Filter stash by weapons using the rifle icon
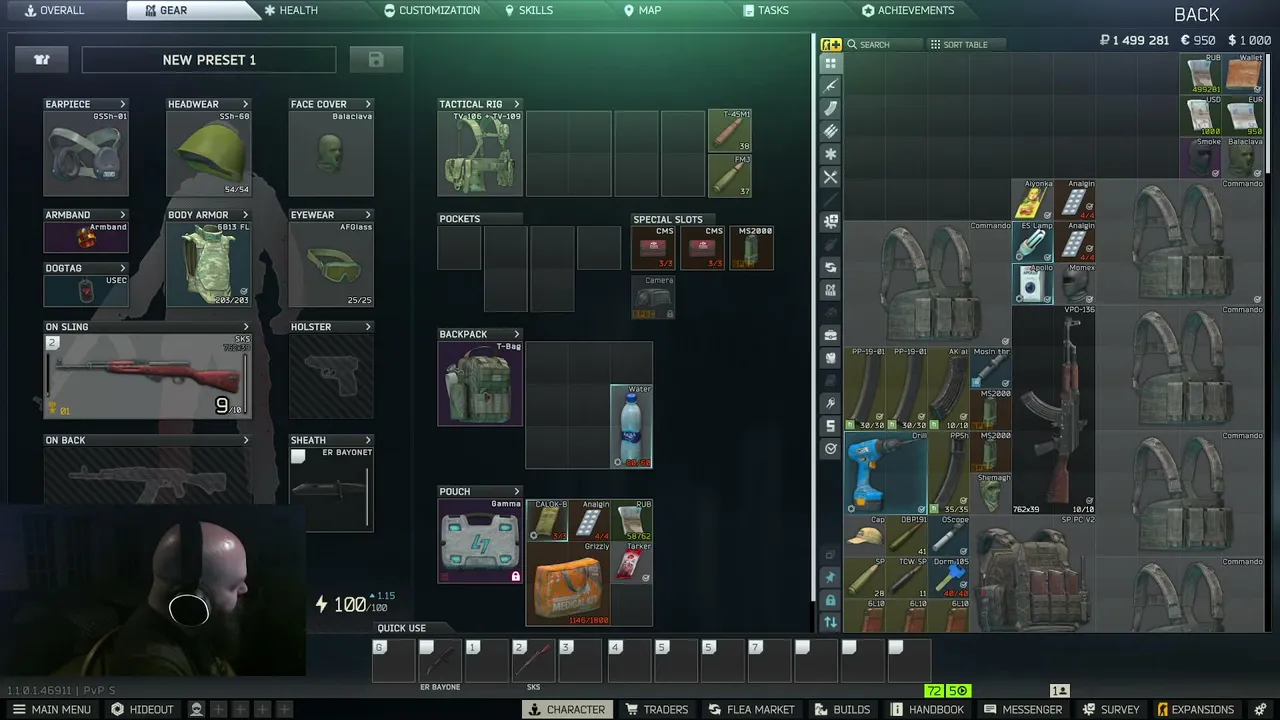Image resolution: width=1280 pixels, height=720 pixels. [x=830, y=86]
